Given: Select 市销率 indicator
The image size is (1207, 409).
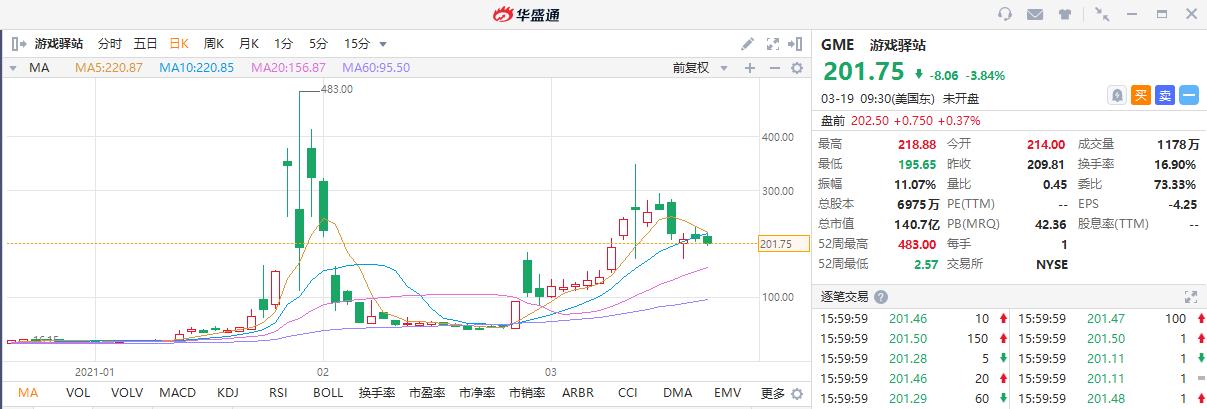Looking at the screenshot, I should point(528,393).
